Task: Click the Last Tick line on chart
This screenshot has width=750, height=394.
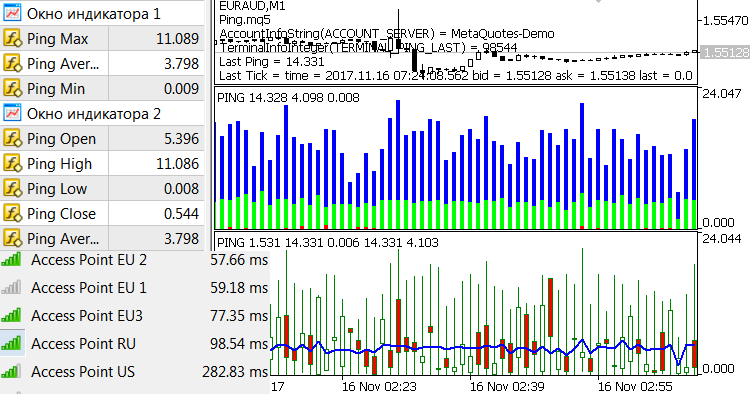Action: point(455,76)
